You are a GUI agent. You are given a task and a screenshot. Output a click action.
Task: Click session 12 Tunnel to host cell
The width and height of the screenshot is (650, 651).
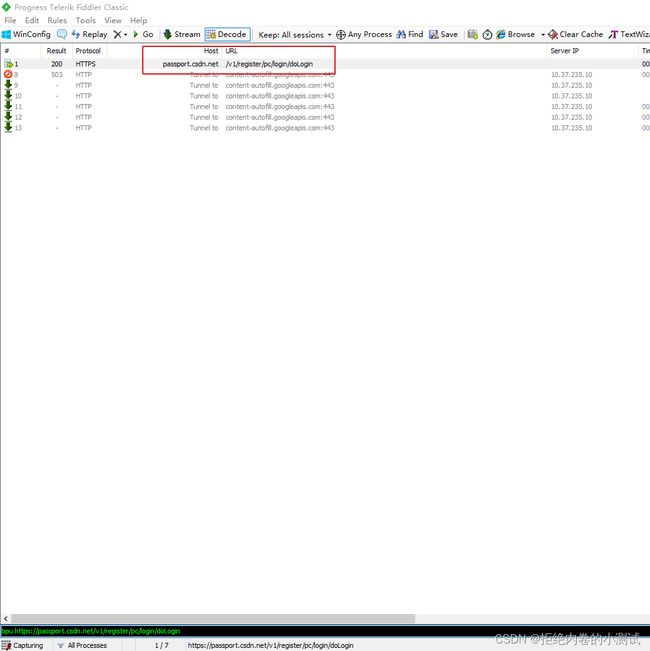point(204,117)
